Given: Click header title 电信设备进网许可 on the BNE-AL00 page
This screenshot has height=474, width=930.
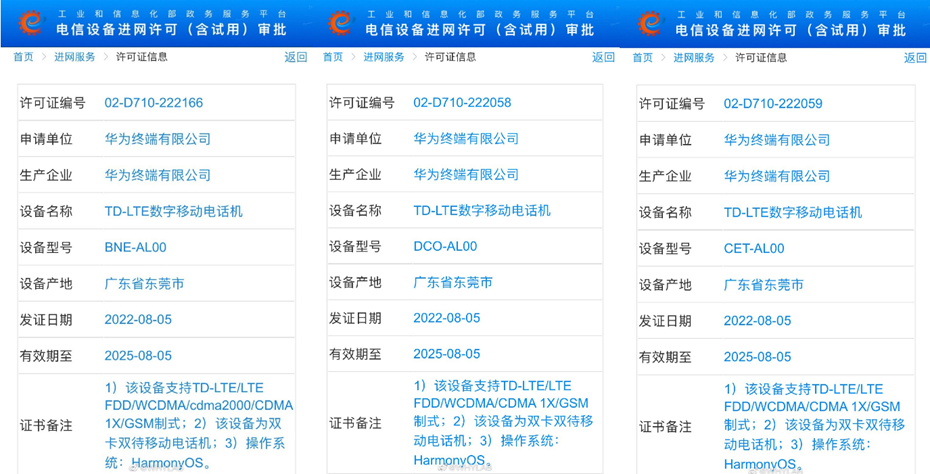Looking at the screenshot, I should coord(117,30).
